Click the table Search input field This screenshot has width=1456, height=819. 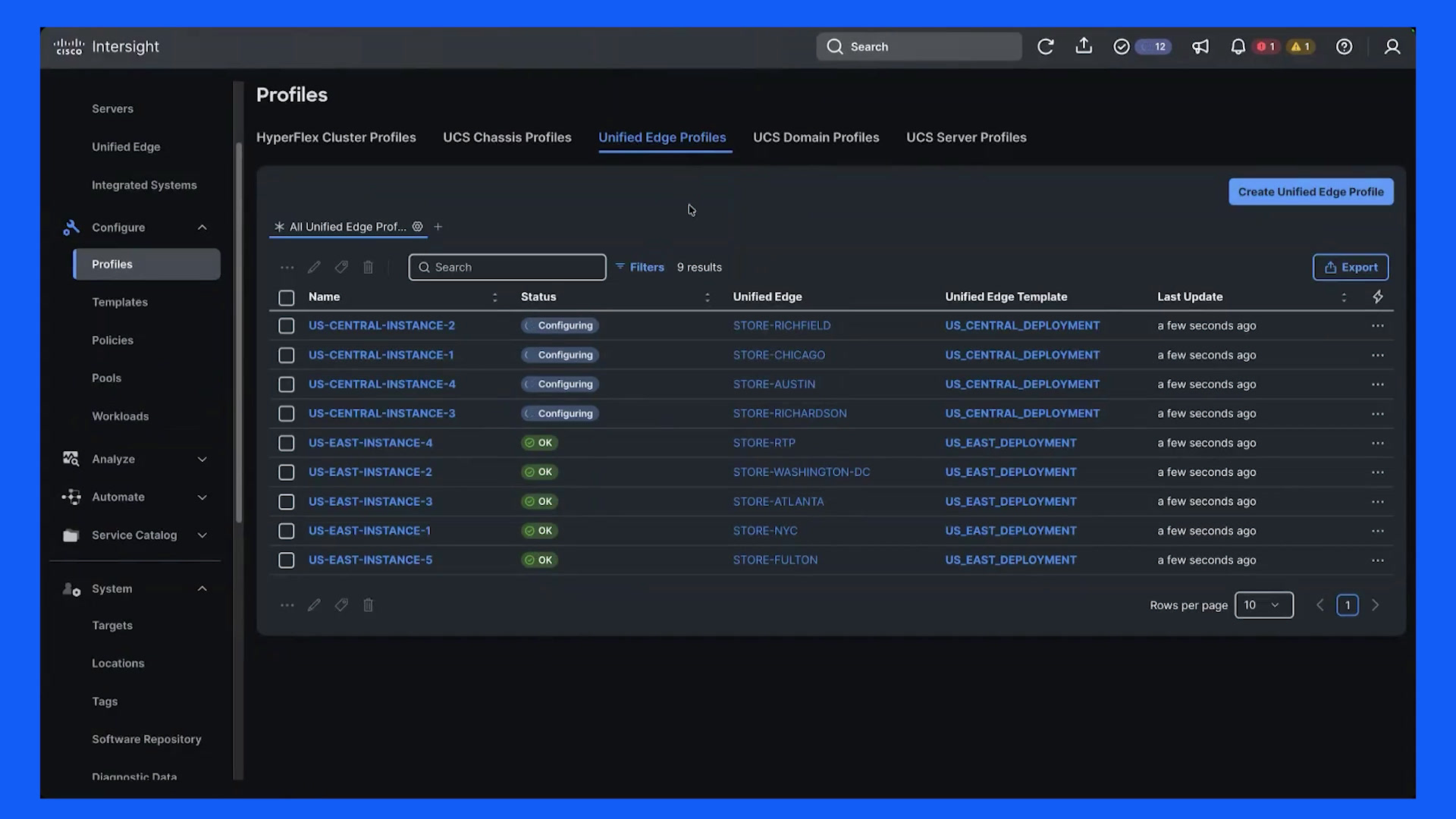point(507,267)
